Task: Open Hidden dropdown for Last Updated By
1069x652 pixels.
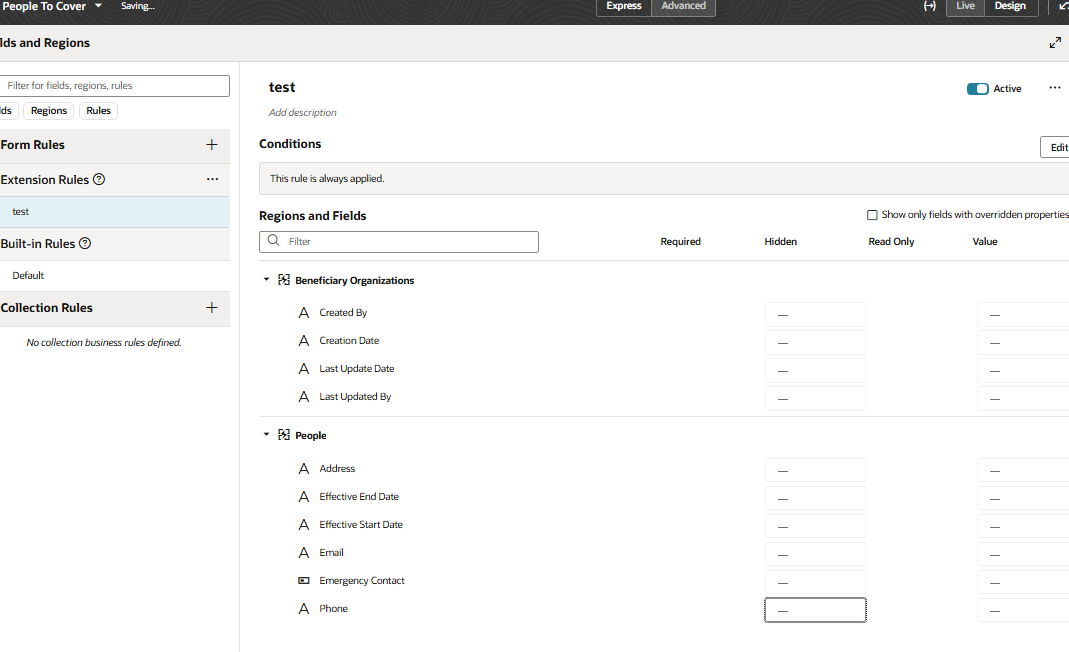Action: point(815,398)
